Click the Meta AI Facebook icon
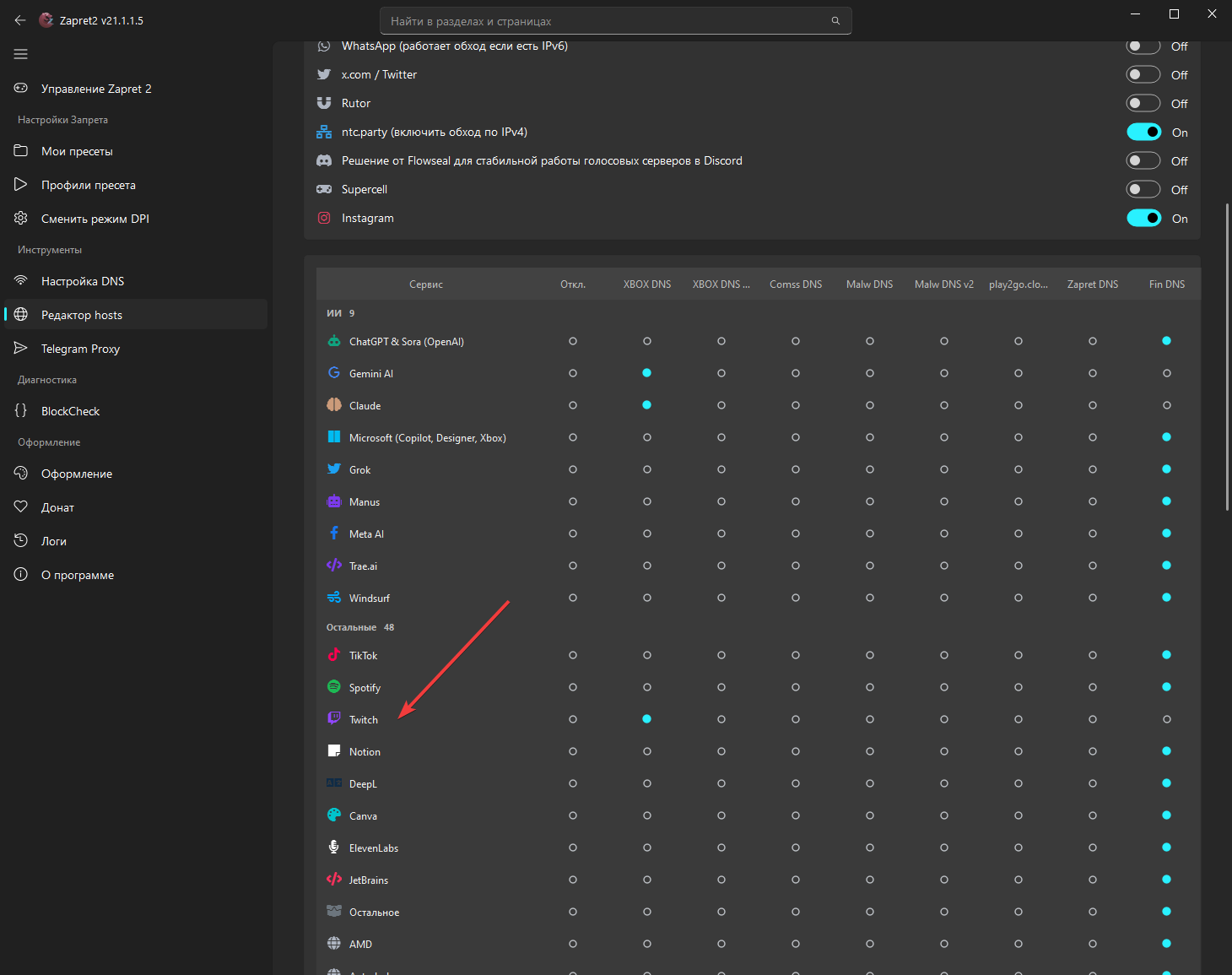The width and height of the screenshot is (1232, 975). (334, 534)
